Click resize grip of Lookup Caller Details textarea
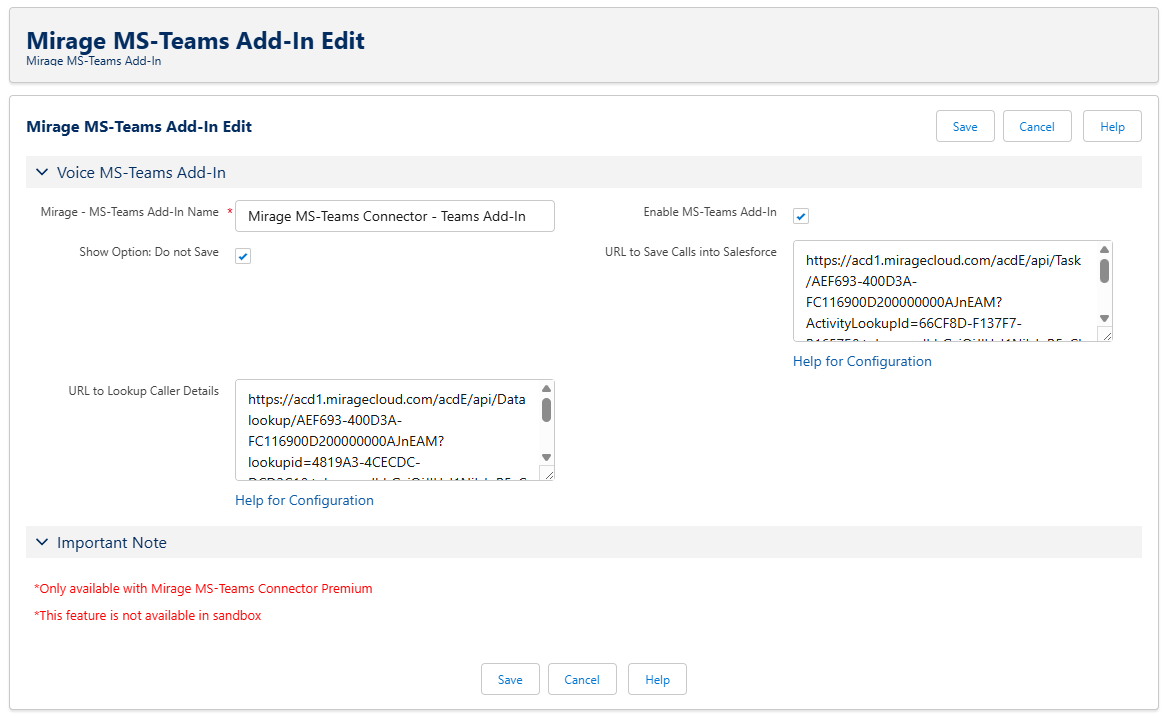 [x=548, y=474]
